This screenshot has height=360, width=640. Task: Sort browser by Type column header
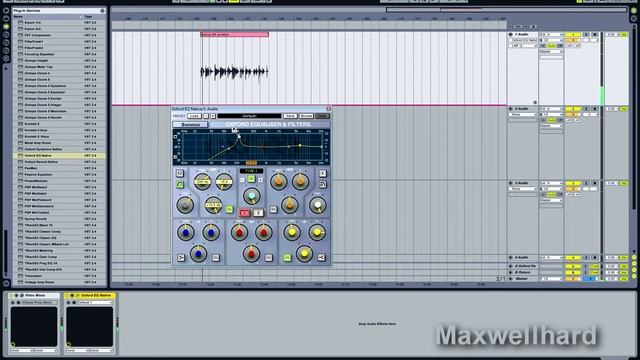(x=93, y=17)
